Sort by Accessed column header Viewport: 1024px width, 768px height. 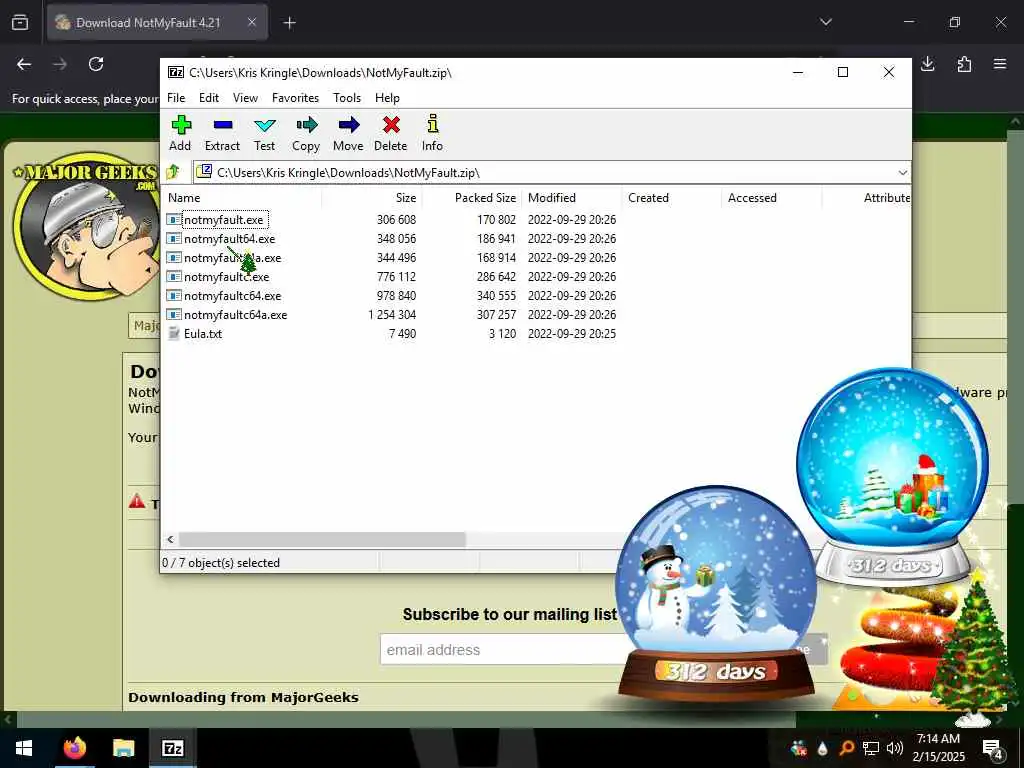tap(771, 198)
